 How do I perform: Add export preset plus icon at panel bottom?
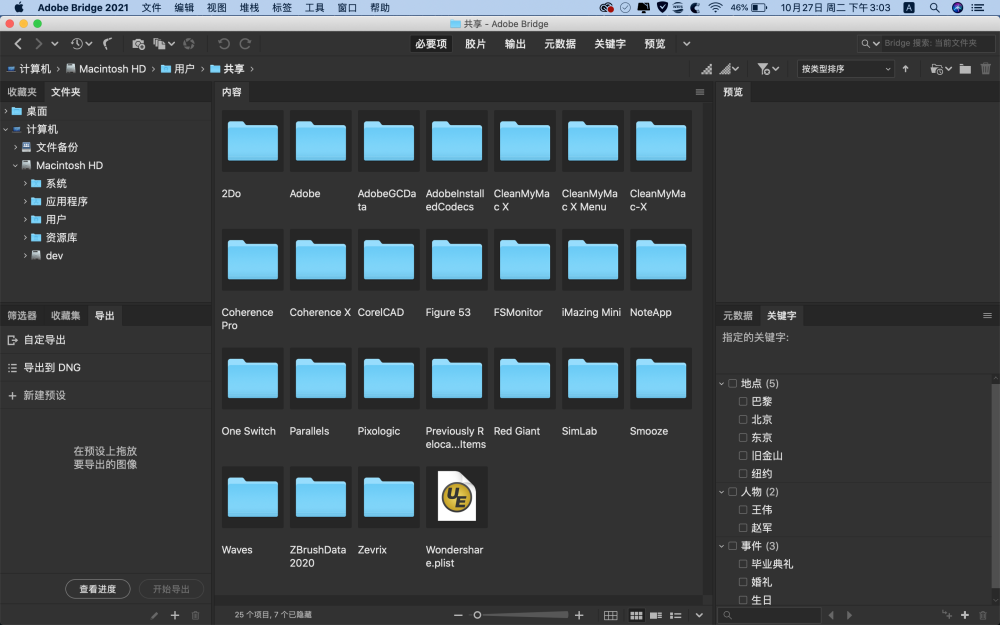tap(175, 615)
